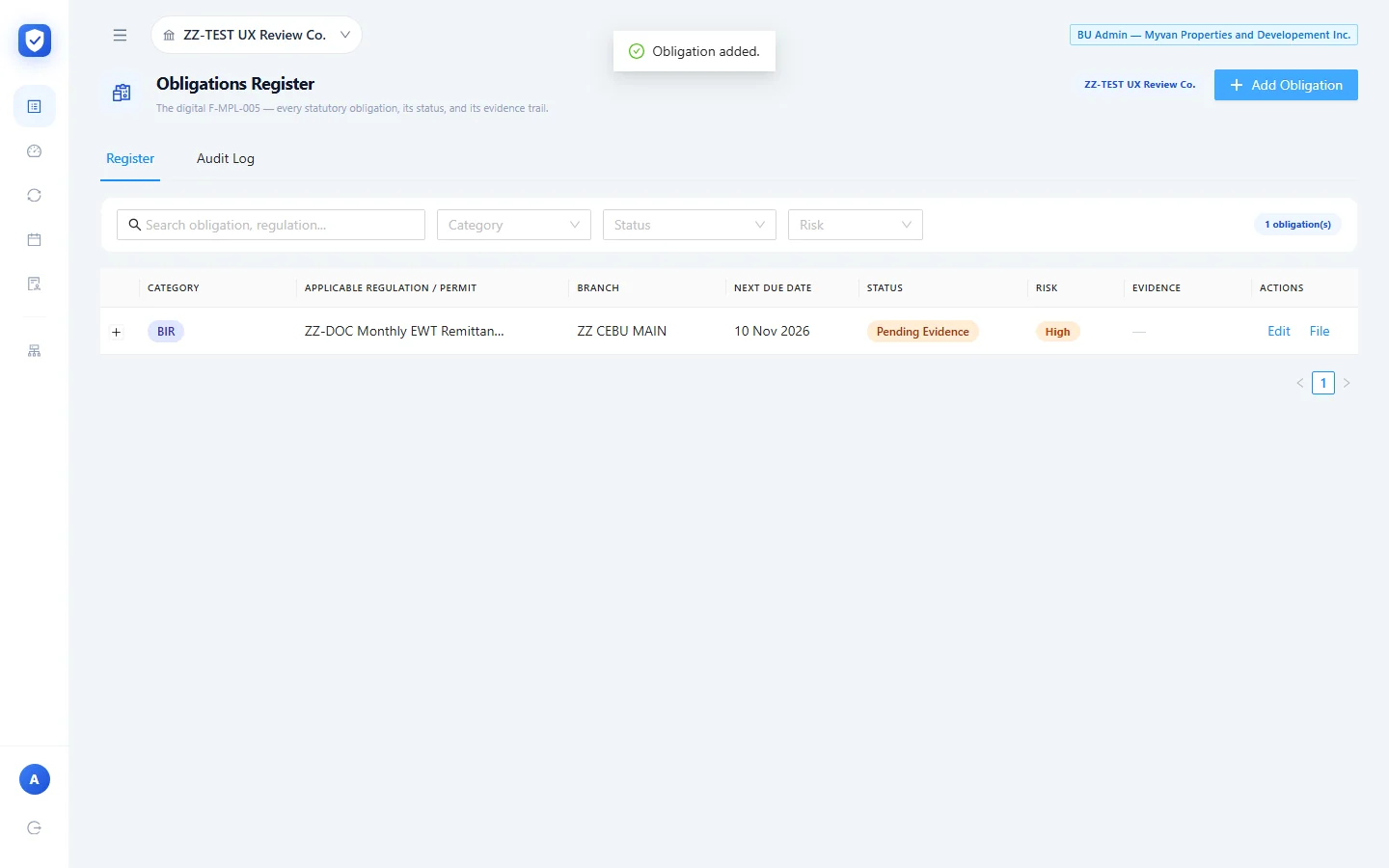The height and width of the screenshot is (868, 1389).
Task: Click the search obligation input field
Action: point(271,225)
